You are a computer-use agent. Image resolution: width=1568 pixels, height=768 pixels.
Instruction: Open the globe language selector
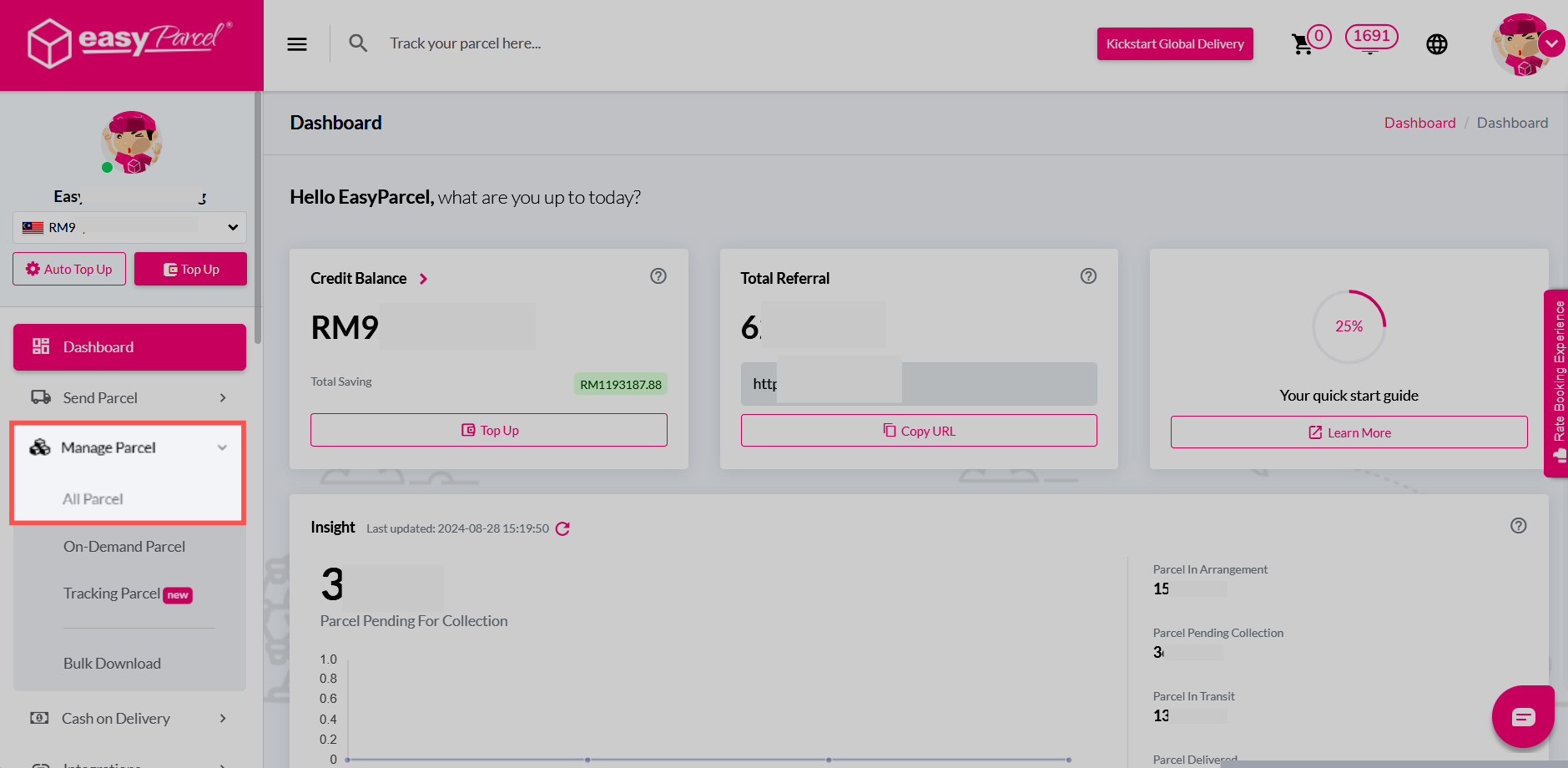1437,44
